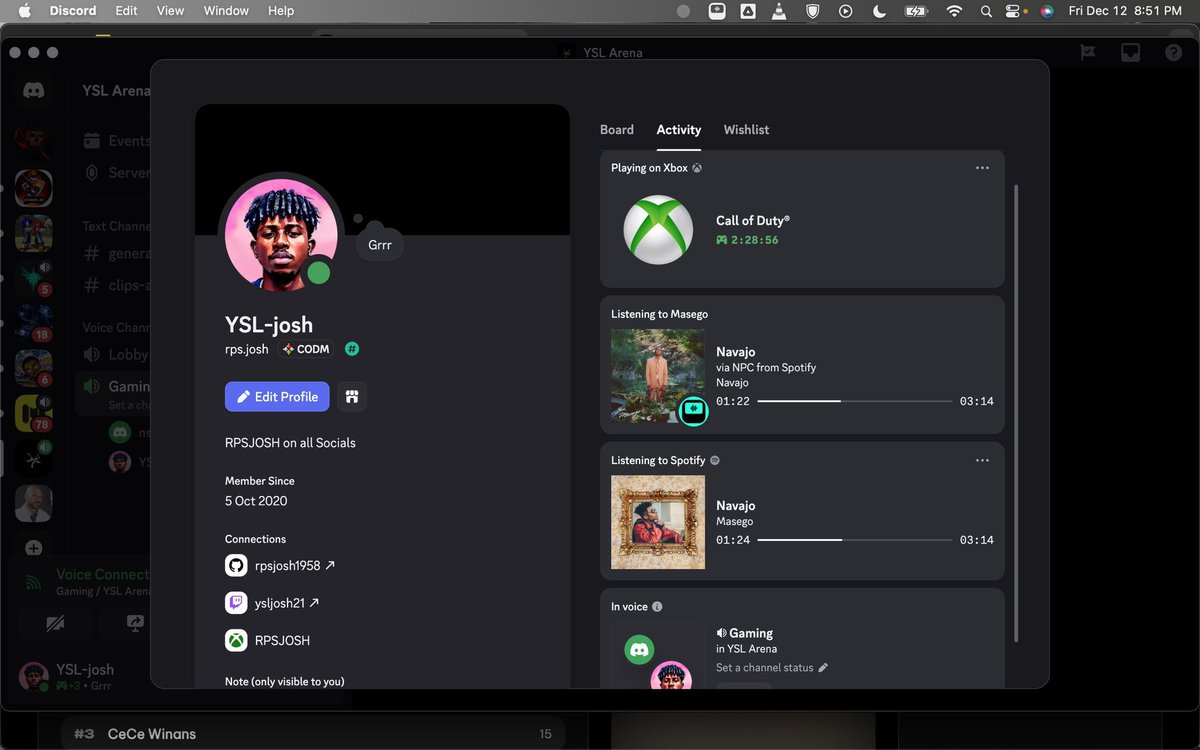Click the CeCe Winans #3 row

(x=312, y=734)
